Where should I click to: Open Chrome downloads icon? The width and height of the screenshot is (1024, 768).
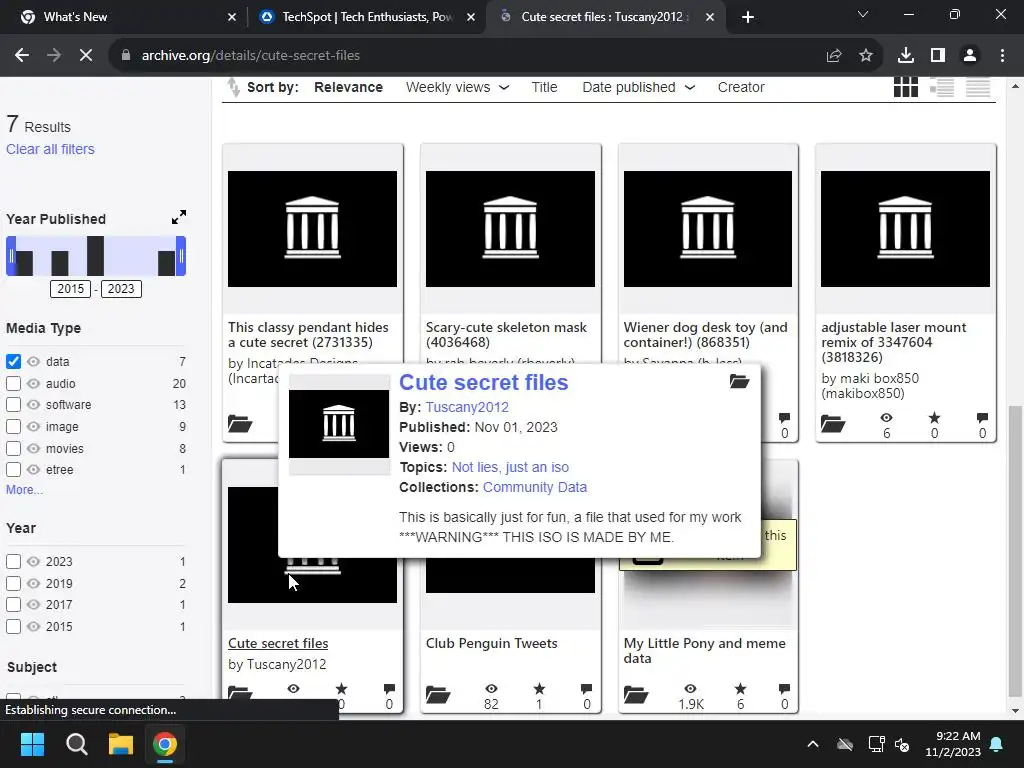pos(906,56)
